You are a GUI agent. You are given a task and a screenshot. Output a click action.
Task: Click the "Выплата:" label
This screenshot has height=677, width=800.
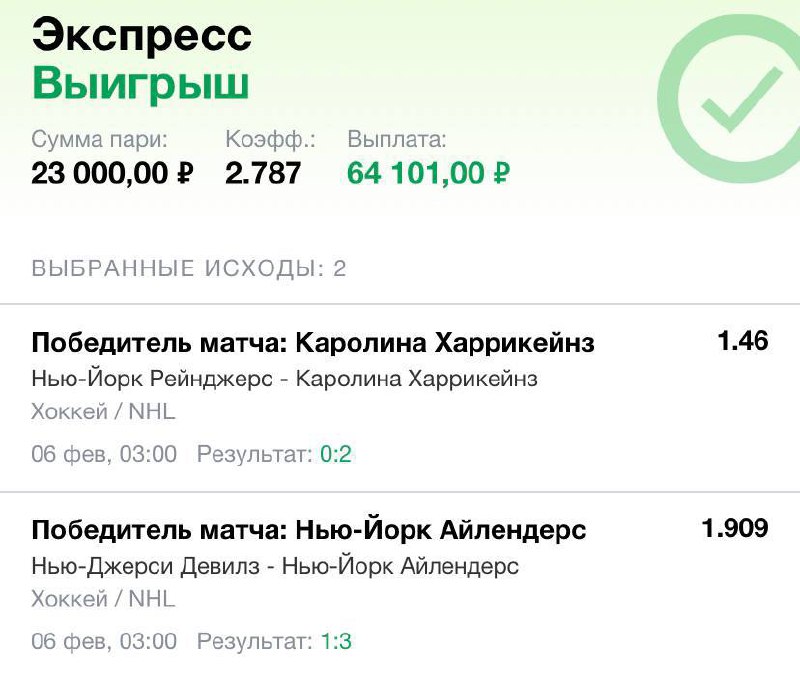(x=397, y=139)
